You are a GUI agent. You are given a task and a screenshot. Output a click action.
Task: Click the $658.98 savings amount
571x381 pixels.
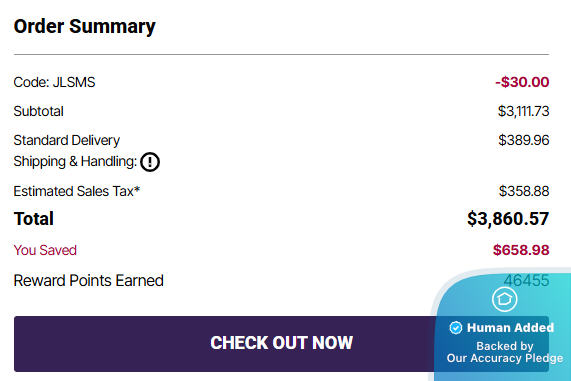pos(521,250)
